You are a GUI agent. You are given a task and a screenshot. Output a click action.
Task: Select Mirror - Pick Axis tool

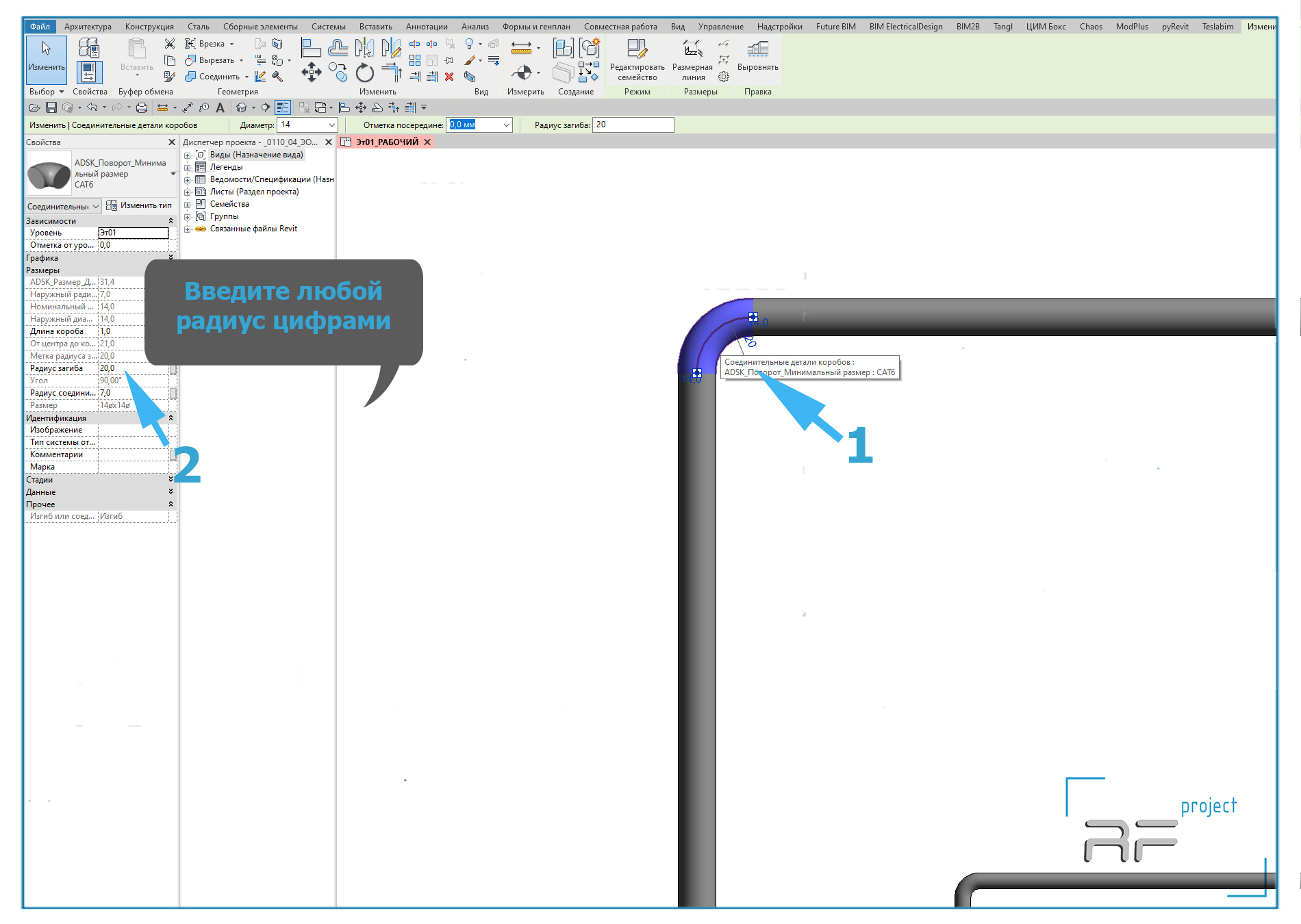pyautogui.click(x=364, y=48)
